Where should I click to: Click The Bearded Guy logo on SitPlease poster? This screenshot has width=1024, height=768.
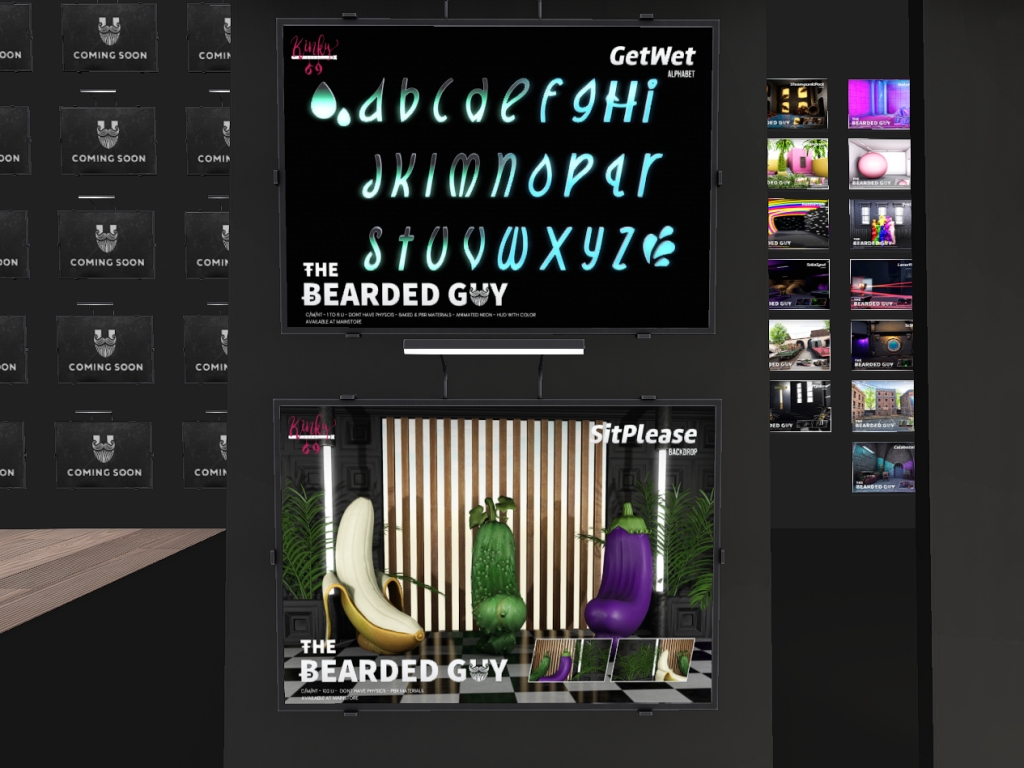coord(403,662)
